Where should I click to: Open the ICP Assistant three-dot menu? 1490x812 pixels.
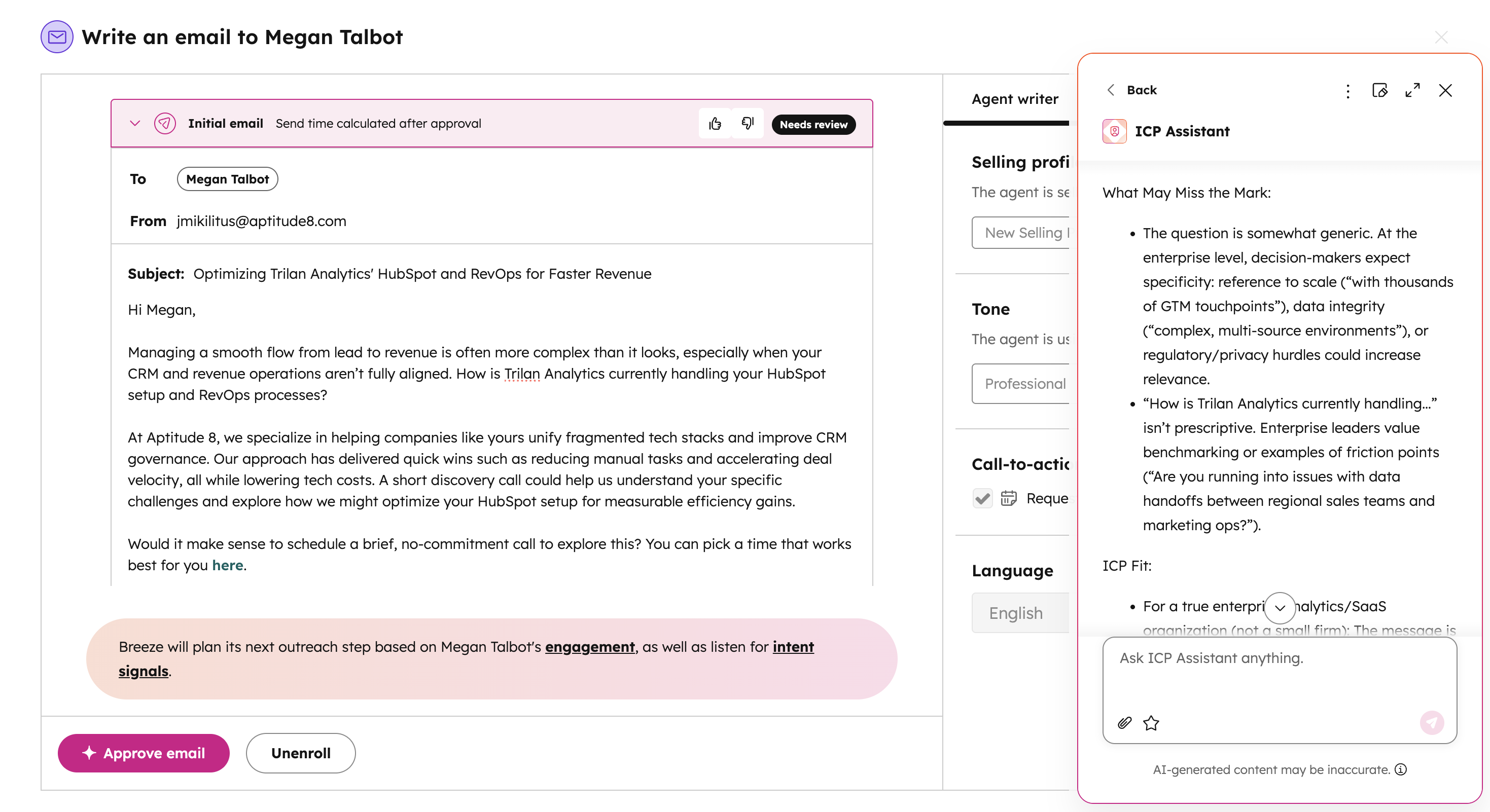click(1347, 91)
